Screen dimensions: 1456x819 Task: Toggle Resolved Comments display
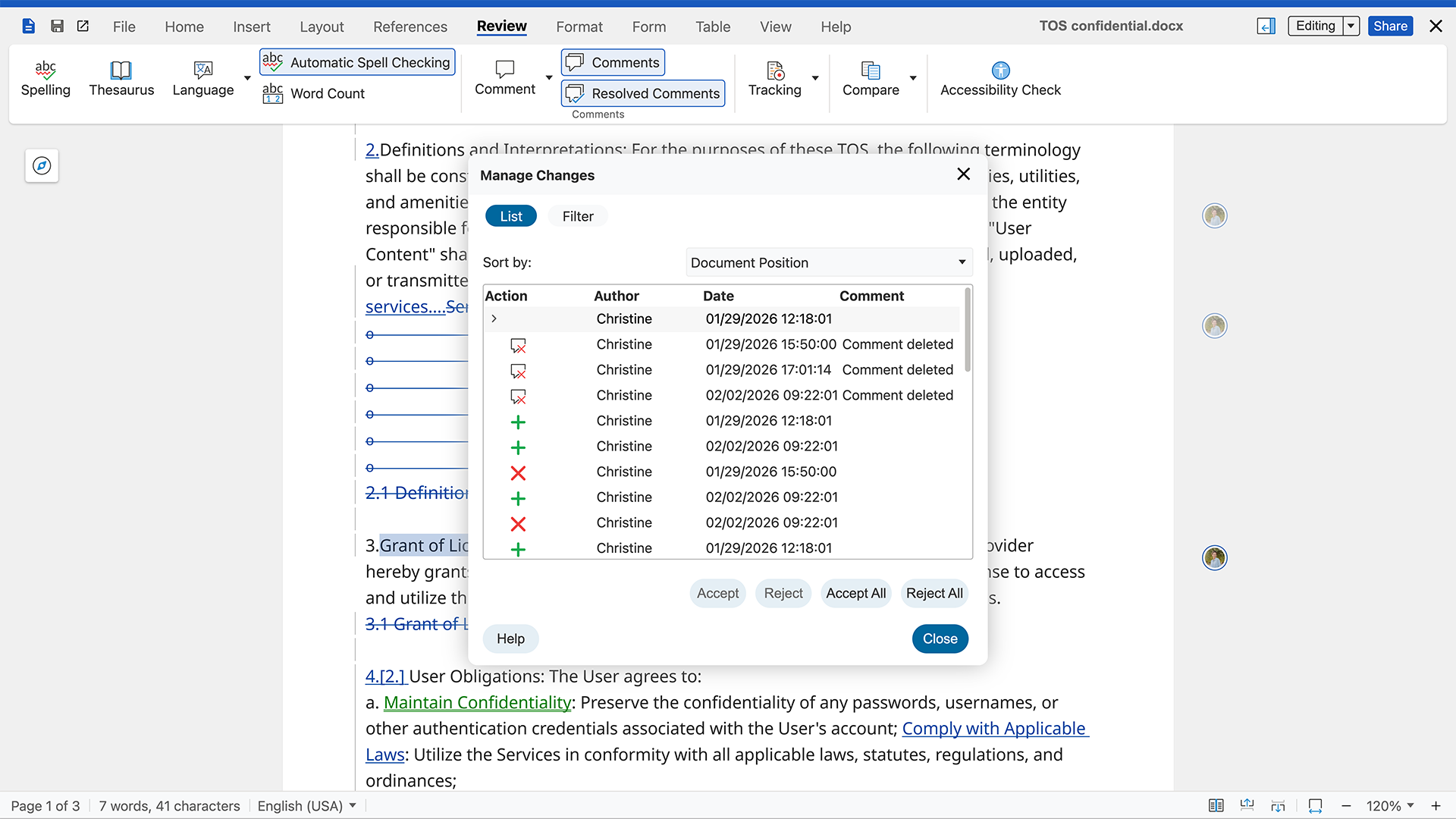(x=643, y=93)
